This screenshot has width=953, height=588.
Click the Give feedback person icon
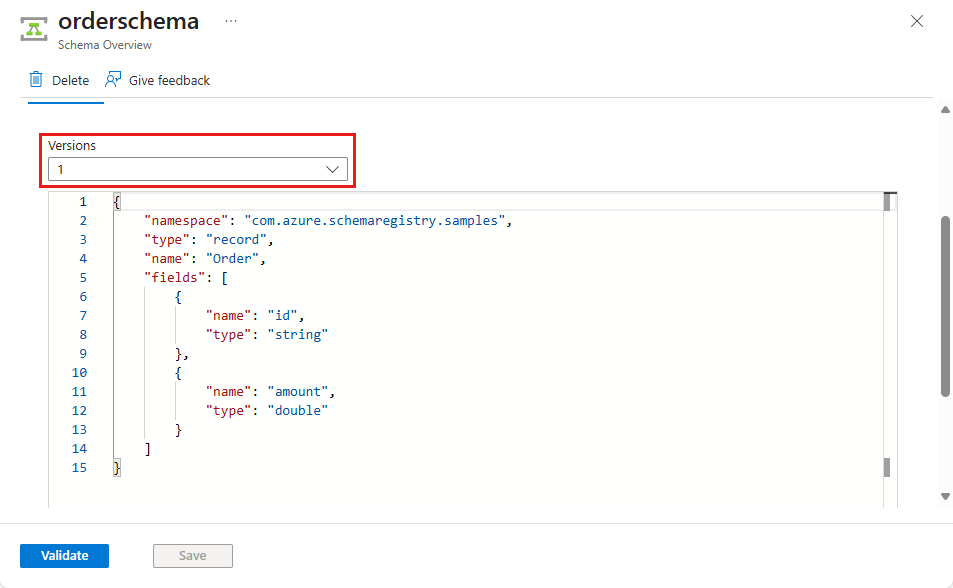click(x=113, y=80)
